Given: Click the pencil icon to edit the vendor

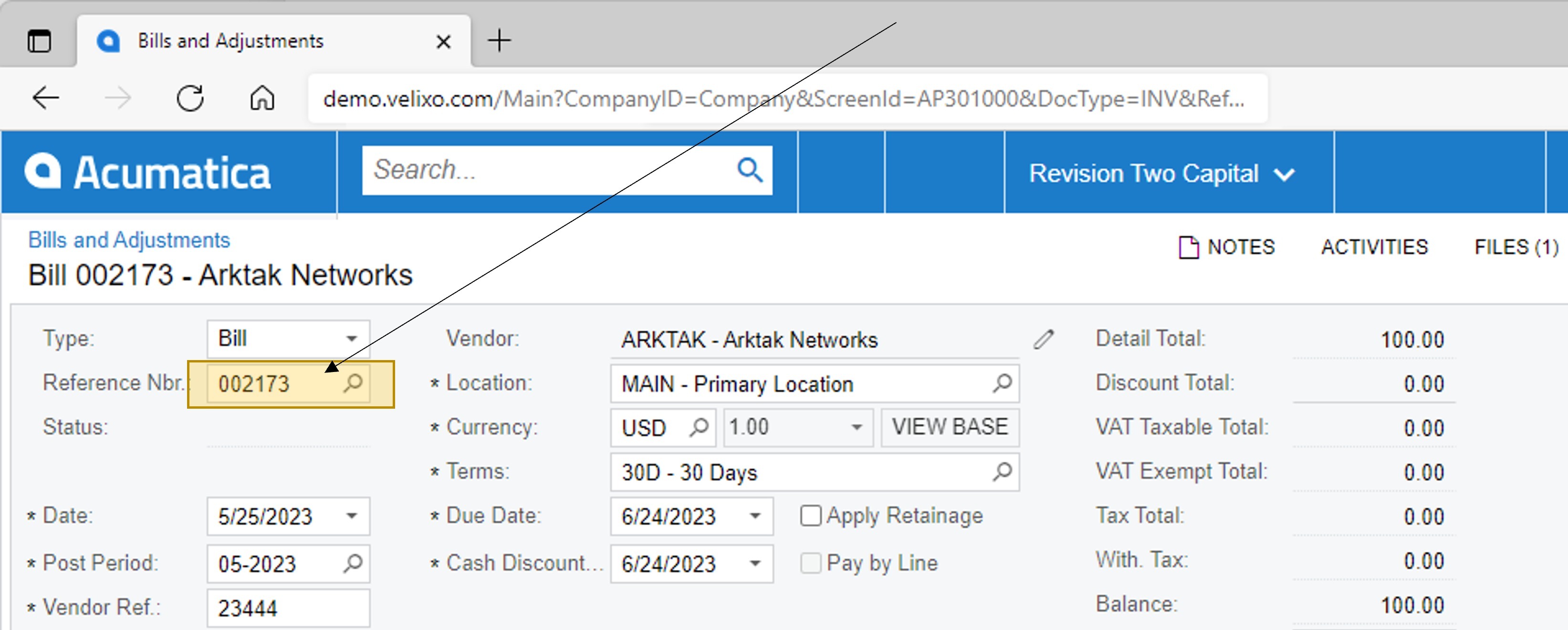Looking at the screenshot, I should 1043,340.
